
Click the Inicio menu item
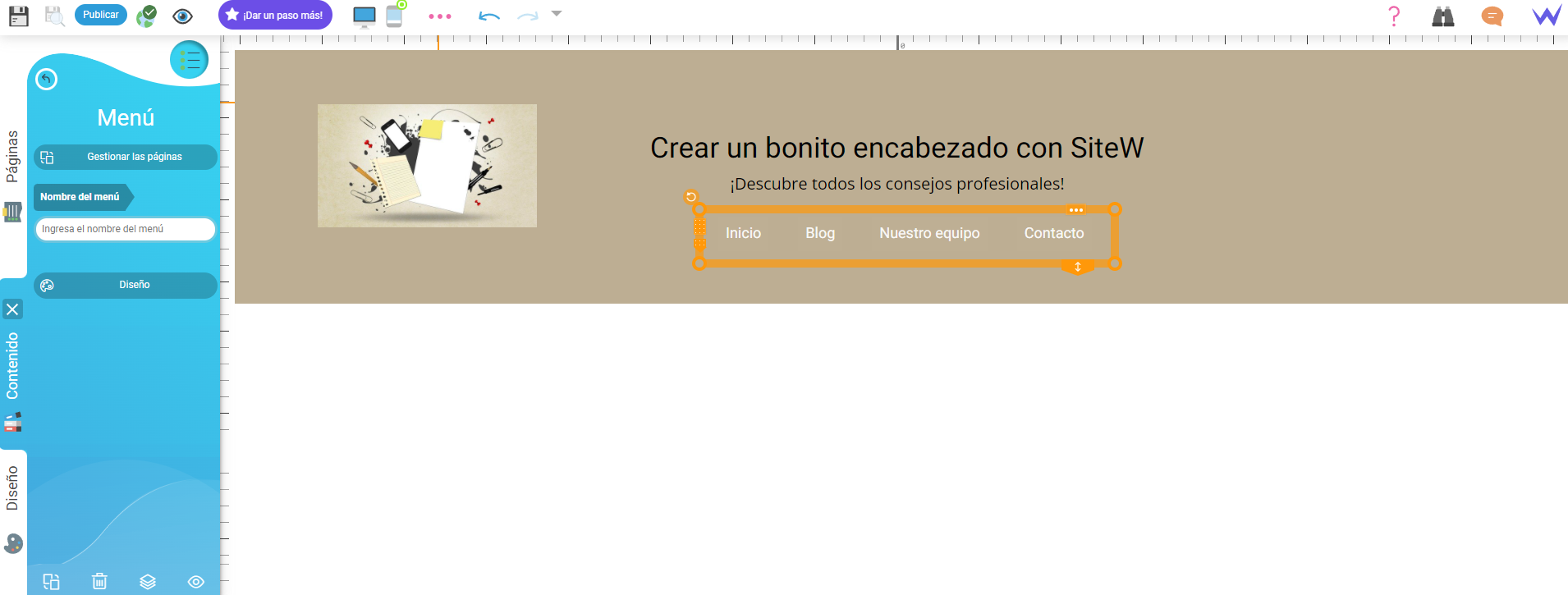pos(743,233)
